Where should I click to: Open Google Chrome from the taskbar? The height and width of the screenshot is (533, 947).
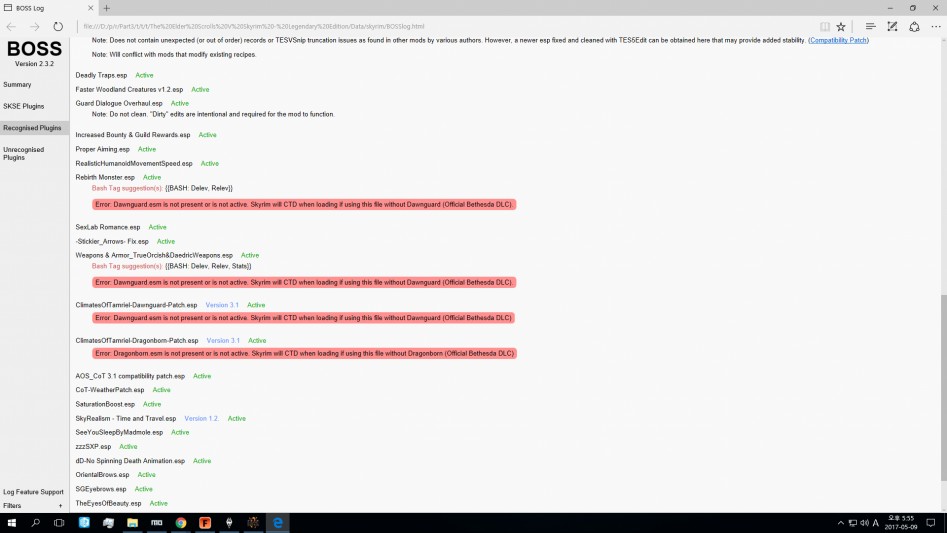[x=181, y=523]
